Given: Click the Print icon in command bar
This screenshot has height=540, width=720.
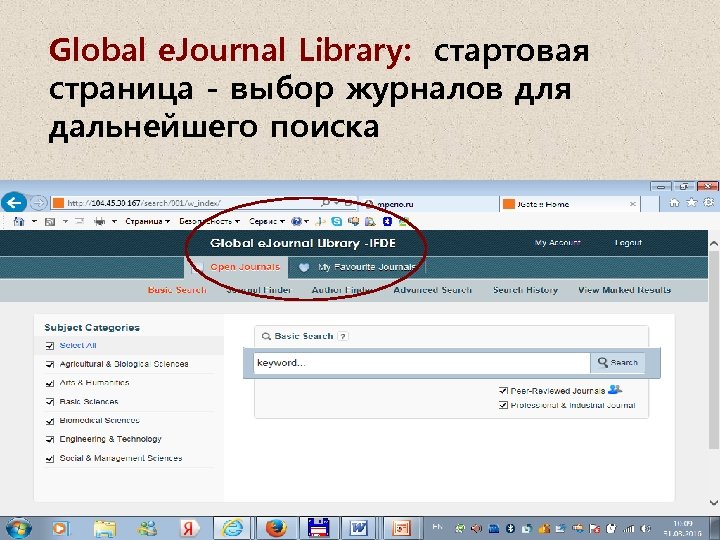Looking at the screenshot, I should tap(99, 222).
